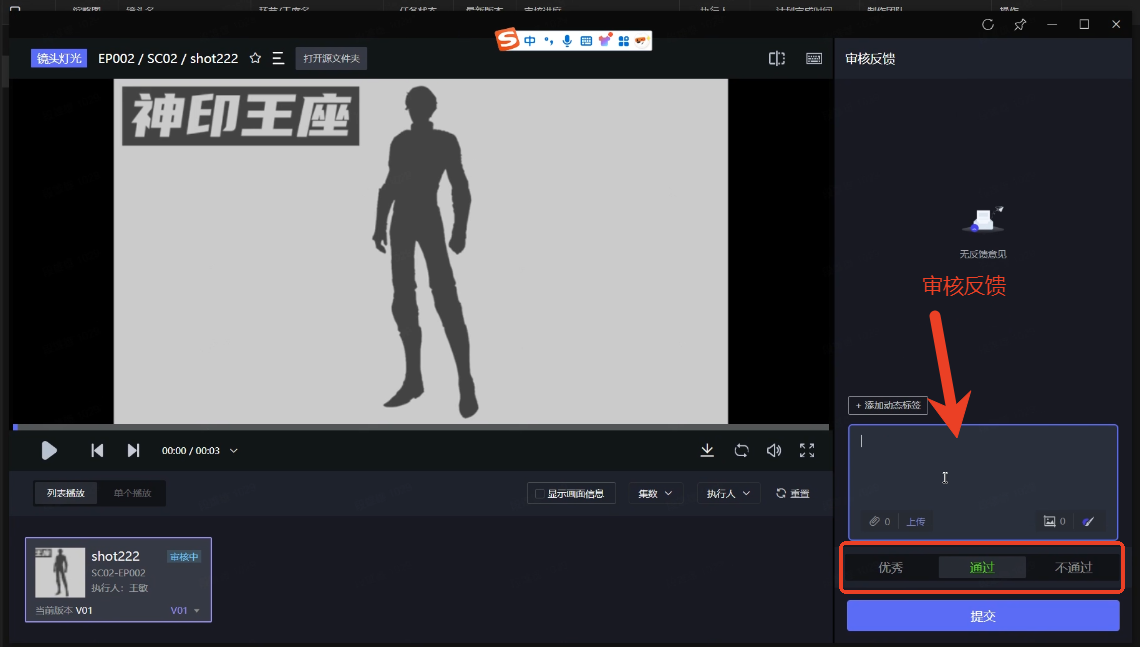Open Sogou soft keyboard
Screen dimensions: 1140x647
pos(586,41)
